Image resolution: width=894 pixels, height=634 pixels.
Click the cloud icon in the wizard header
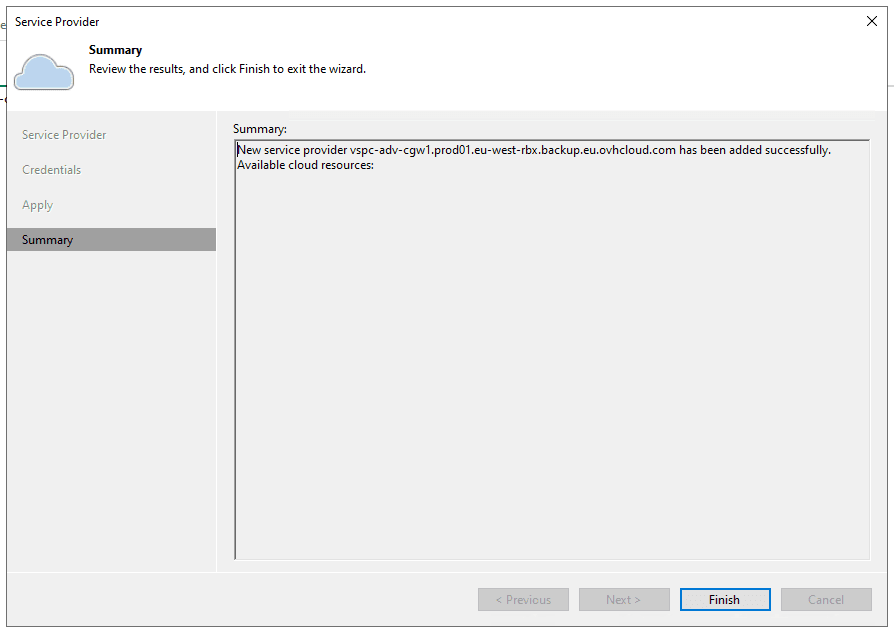[x=44, y=72]
